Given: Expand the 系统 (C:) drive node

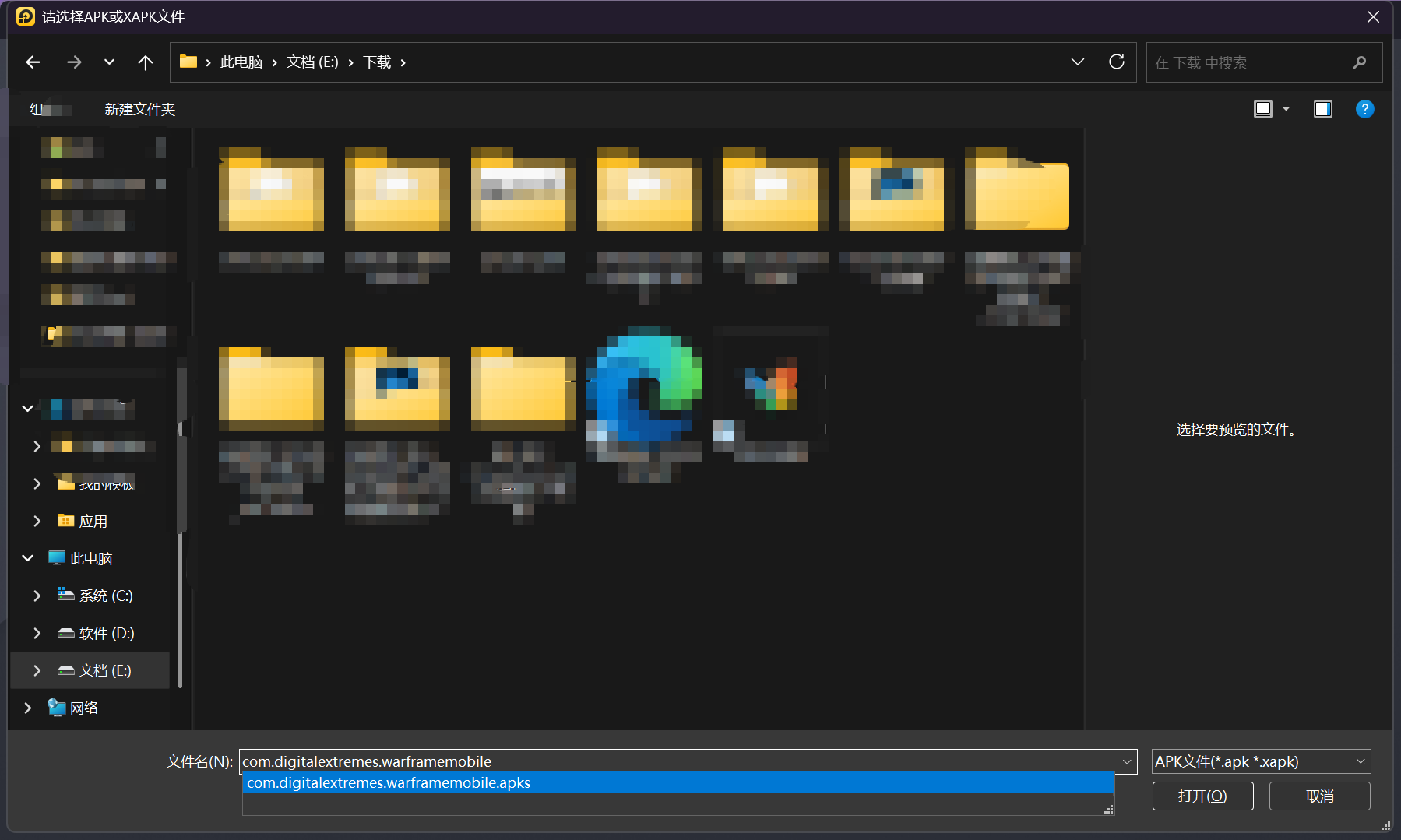Looking at the screenshot, I should (x=37, y=596).
